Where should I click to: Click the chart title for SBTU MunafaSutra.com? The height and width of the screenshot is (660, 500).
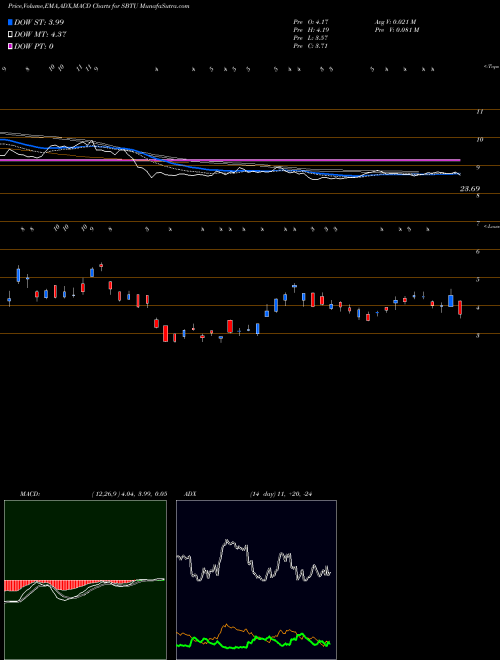(x=98, y=6)
